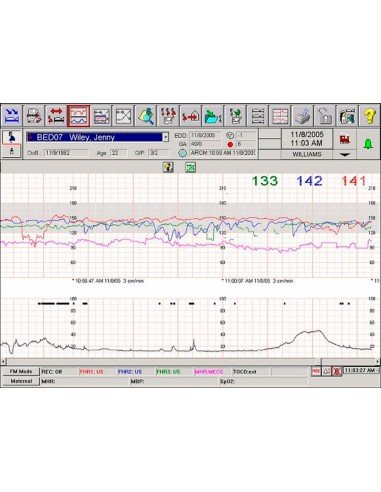Click the printer icon in toolbar

point(303,116)
